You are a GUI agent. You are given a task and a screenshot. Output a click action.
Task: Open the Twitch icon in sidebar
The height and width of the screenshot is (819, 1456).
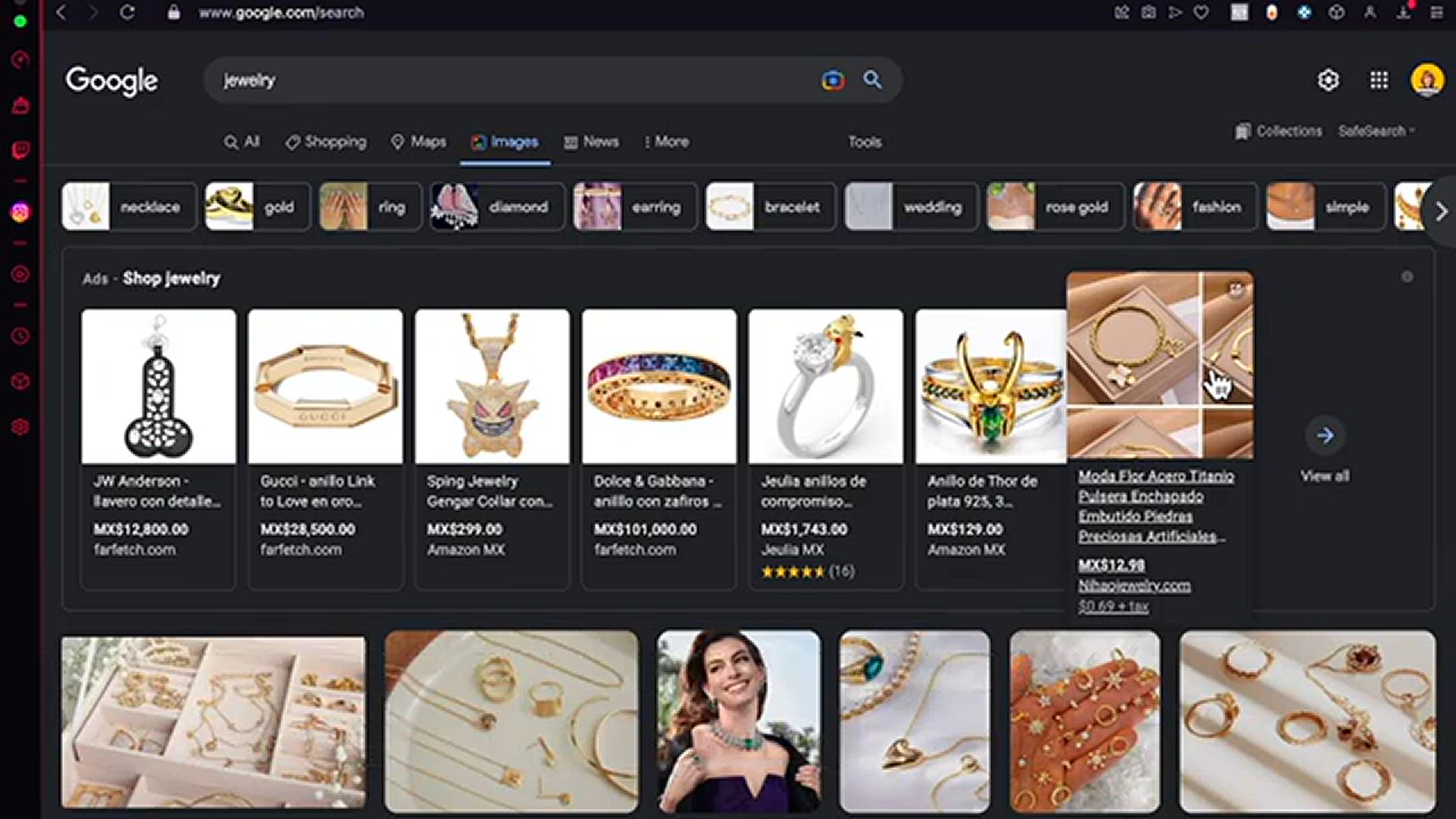[20, 149]
